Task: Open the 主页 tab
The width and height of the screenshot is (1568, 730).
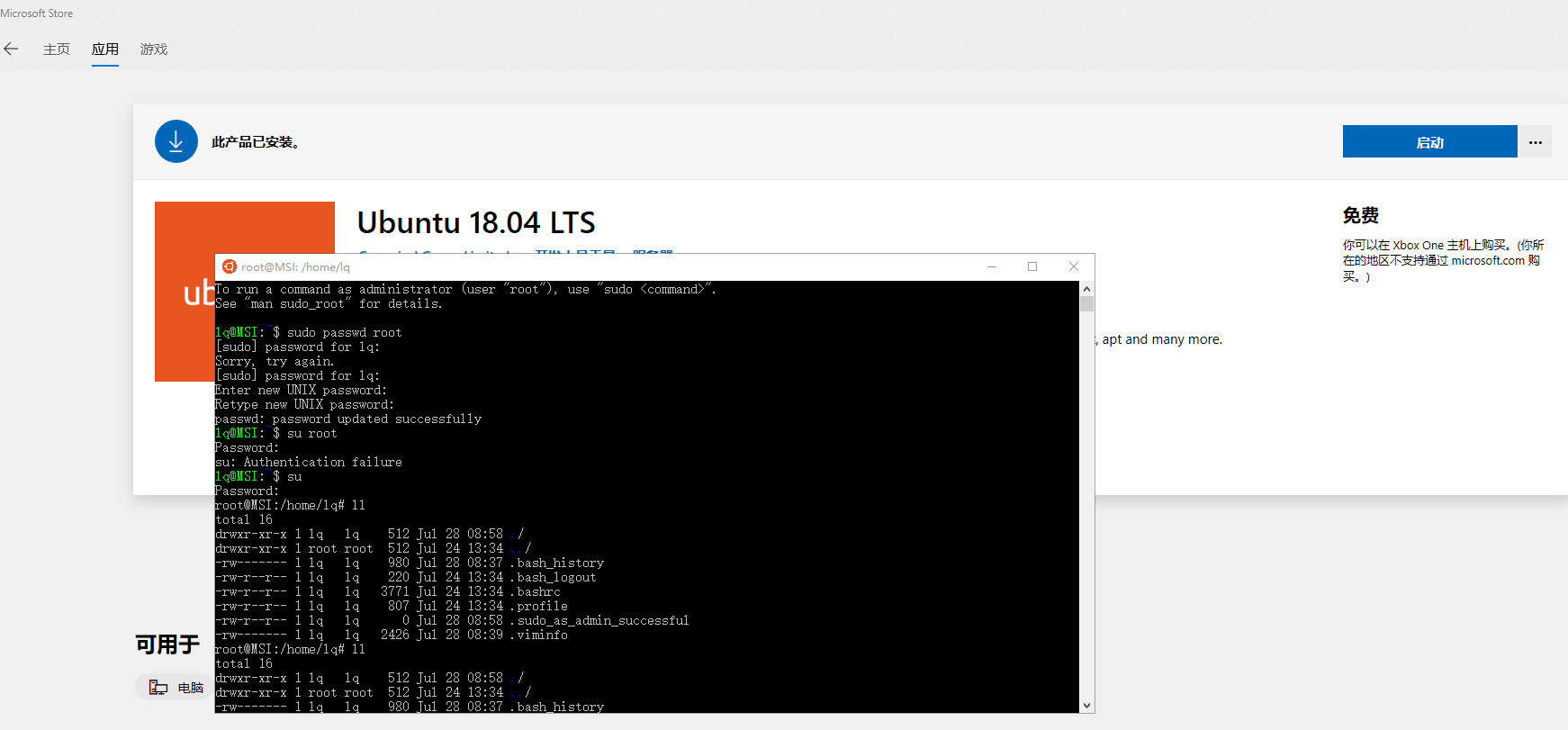Action: click(x=57, y=50)
